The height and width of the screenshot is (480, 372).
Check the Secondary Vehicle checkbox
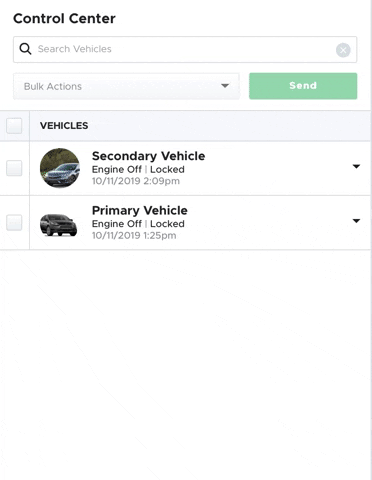pos(14,168)
